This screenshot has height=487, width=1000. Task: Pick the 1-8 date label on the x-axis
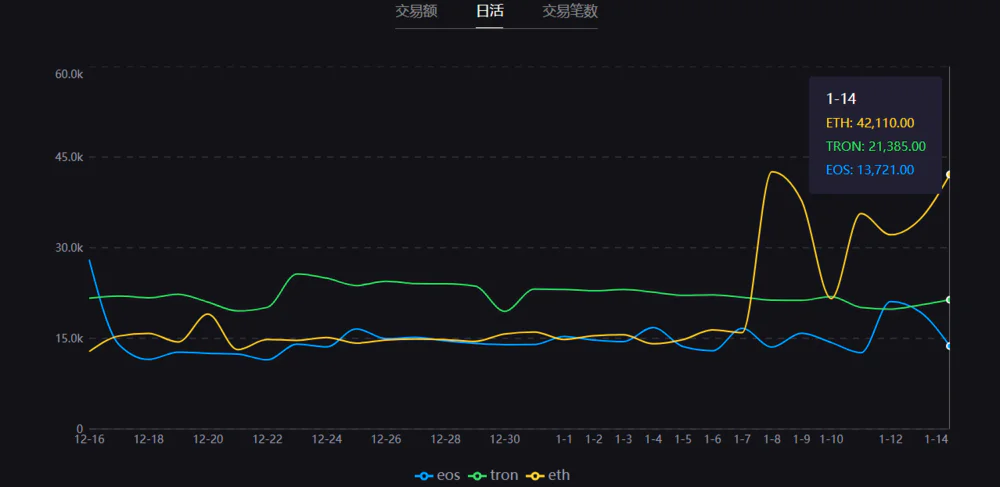772,440
